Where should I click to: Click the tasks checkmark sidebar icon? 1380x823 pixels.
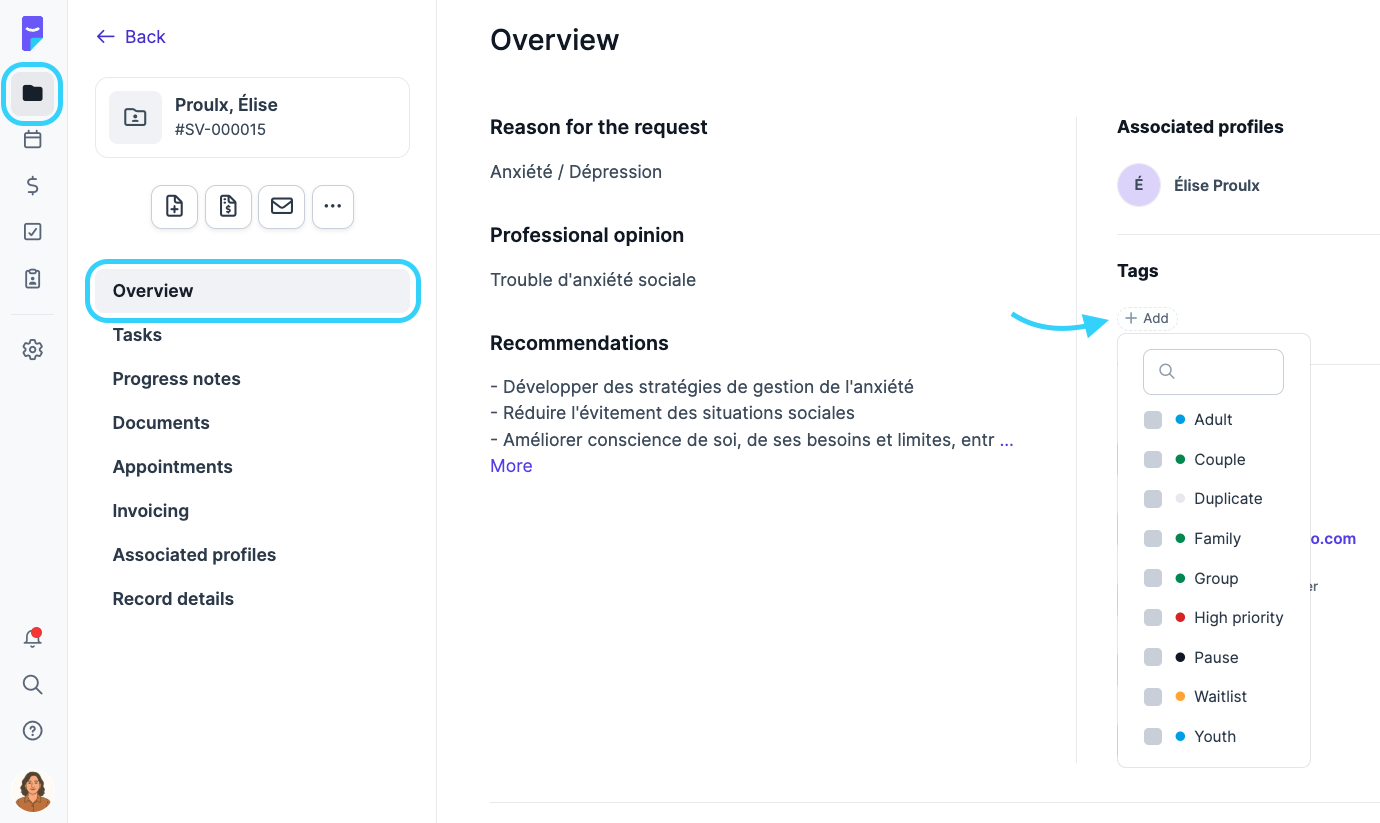33,232
